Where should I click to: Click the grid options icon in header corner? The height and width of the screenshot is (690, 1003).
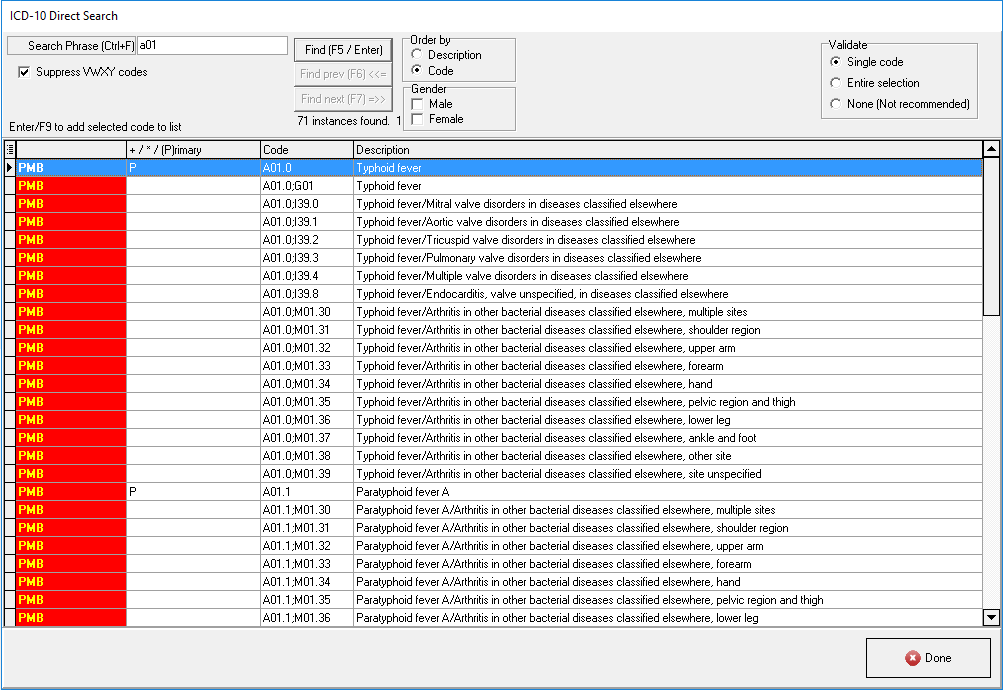click(9, 150)
